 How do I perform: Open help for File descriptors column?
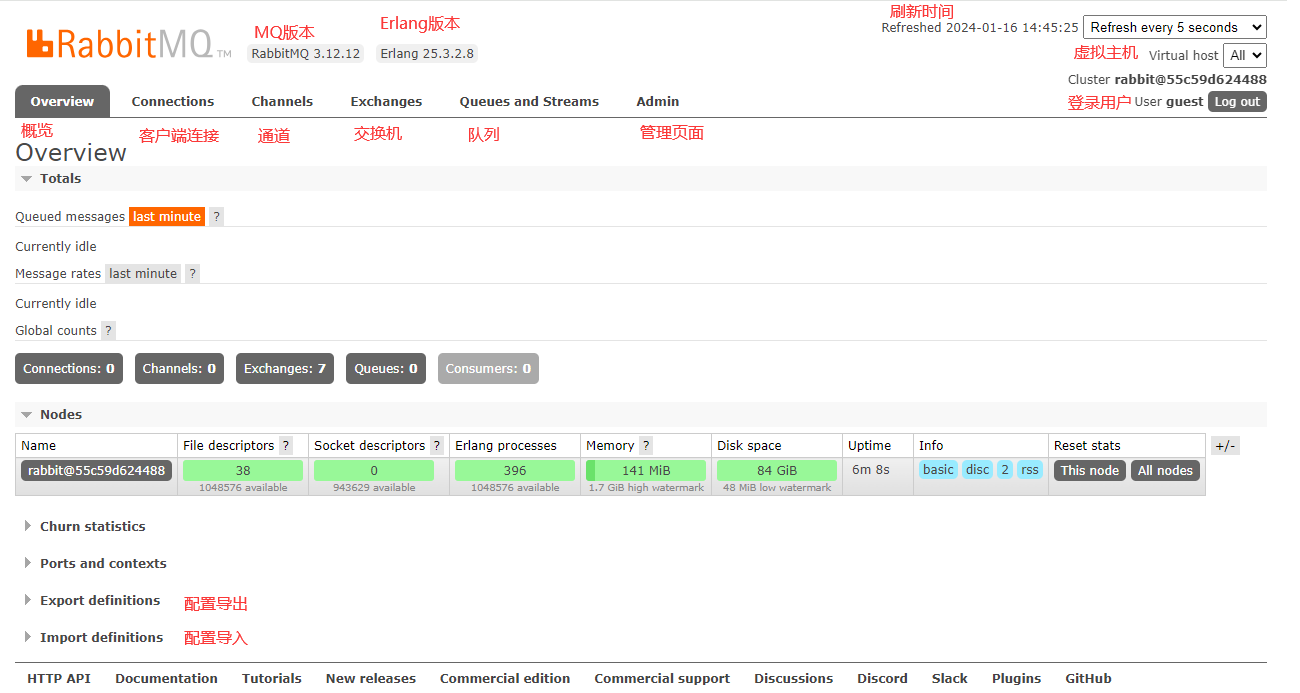(286, 446)
